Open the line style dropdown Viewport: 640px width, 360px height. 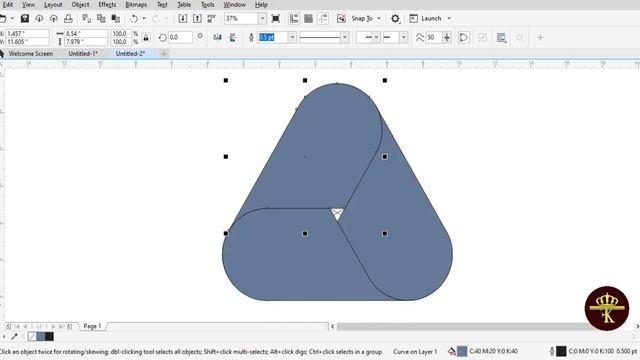click(344, 38)
